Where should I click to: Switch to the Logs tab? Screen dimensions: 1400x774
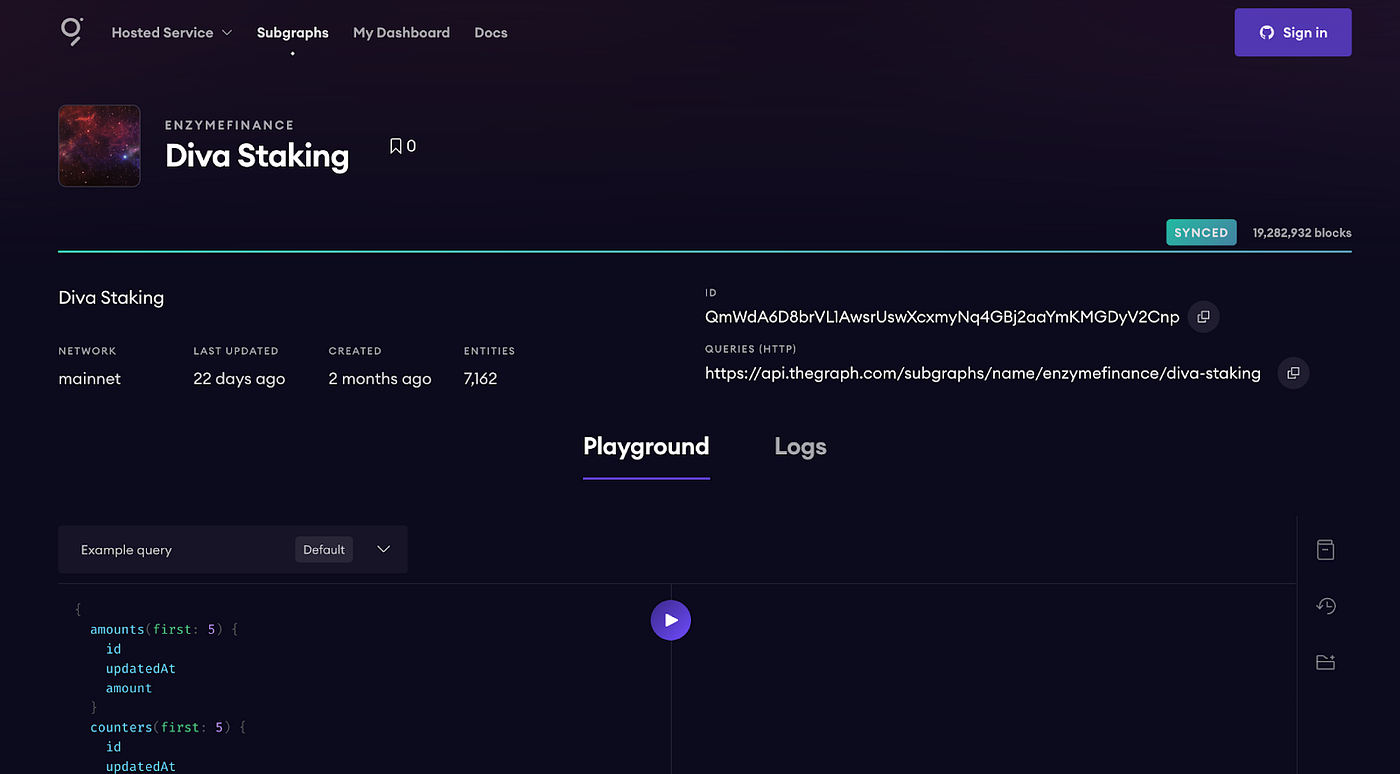[799, 447]
